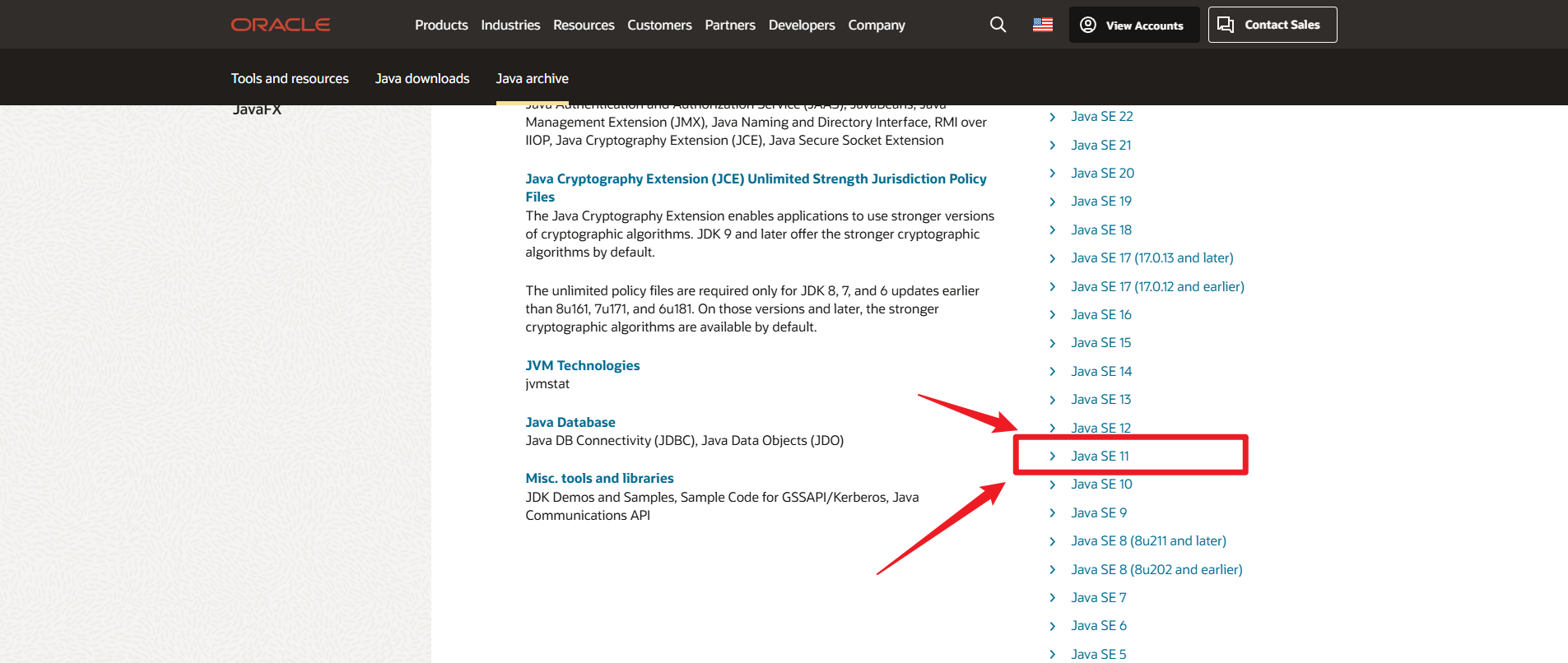
Task: Go to Java SE 13 archive
Action: (x=1101, y=399)
